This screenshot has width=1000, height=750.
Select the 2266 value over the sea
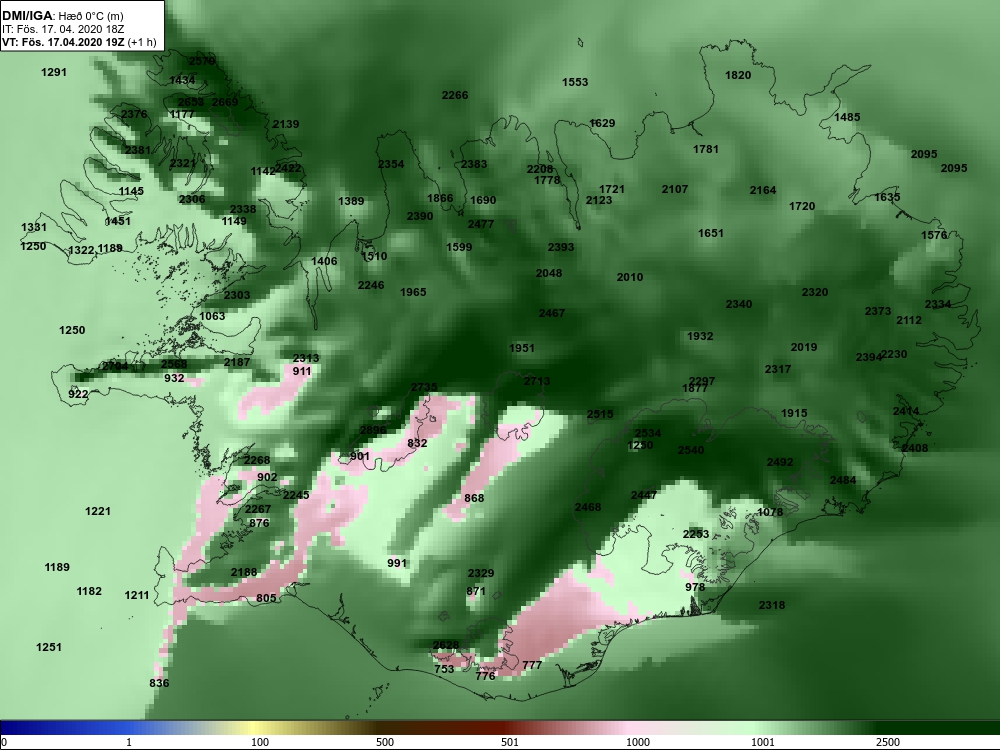click(455, 95)
